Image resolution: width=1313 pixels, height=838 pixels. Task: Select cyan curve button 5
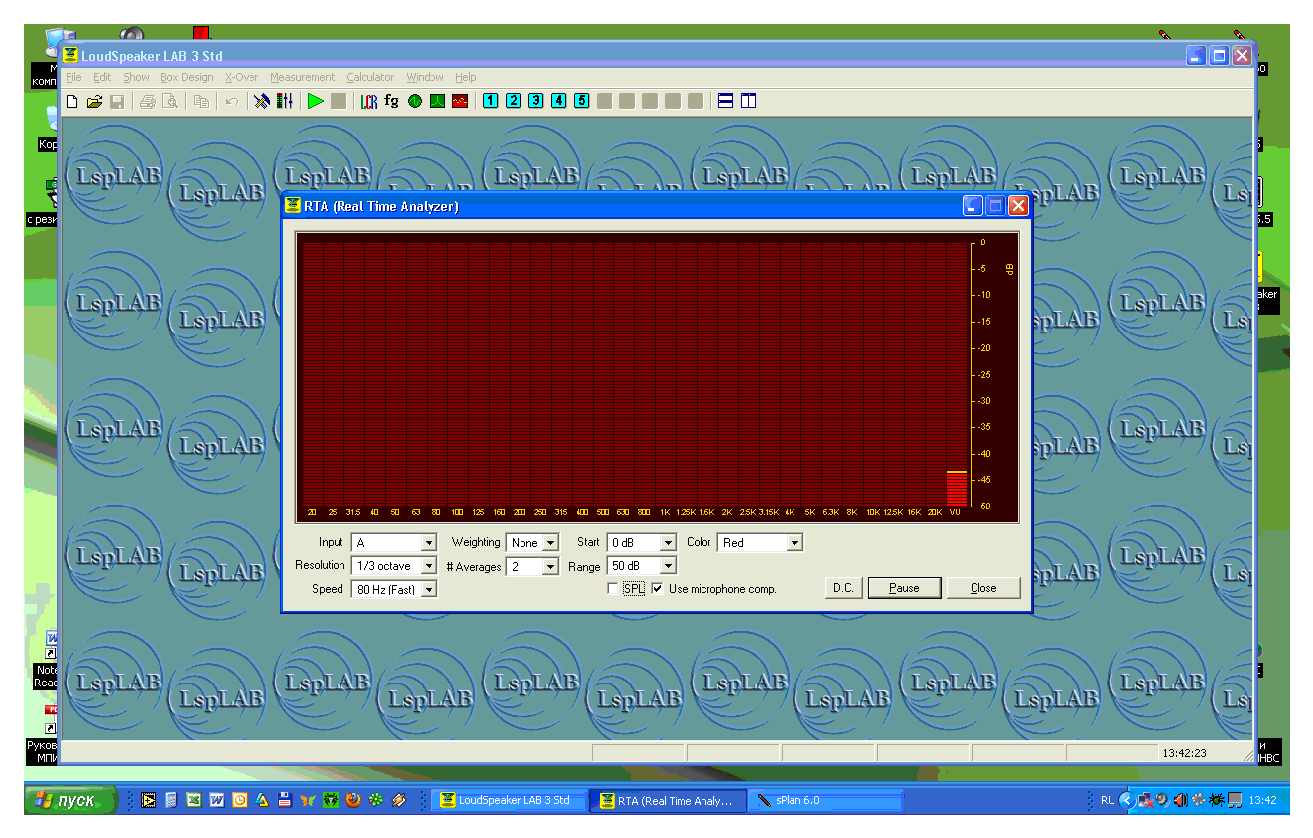pyautogui.click(x=581, y=101)
